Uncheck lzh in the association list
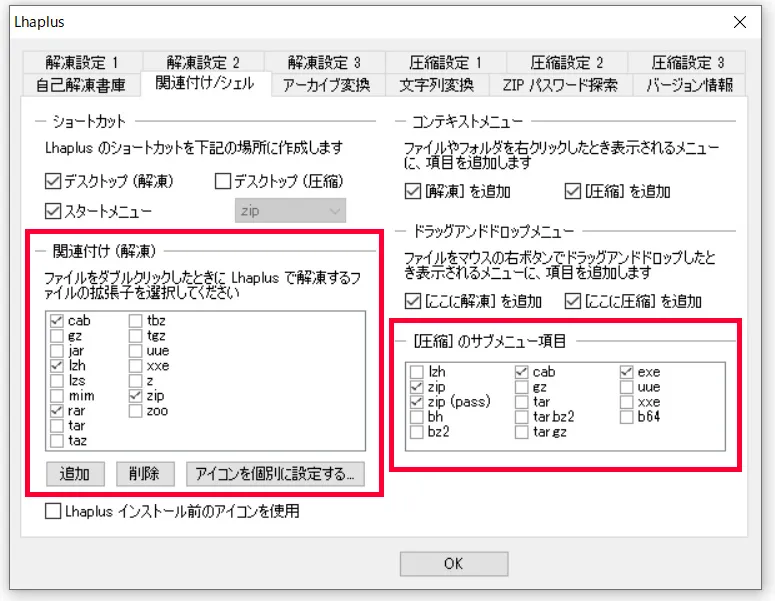 57,366
